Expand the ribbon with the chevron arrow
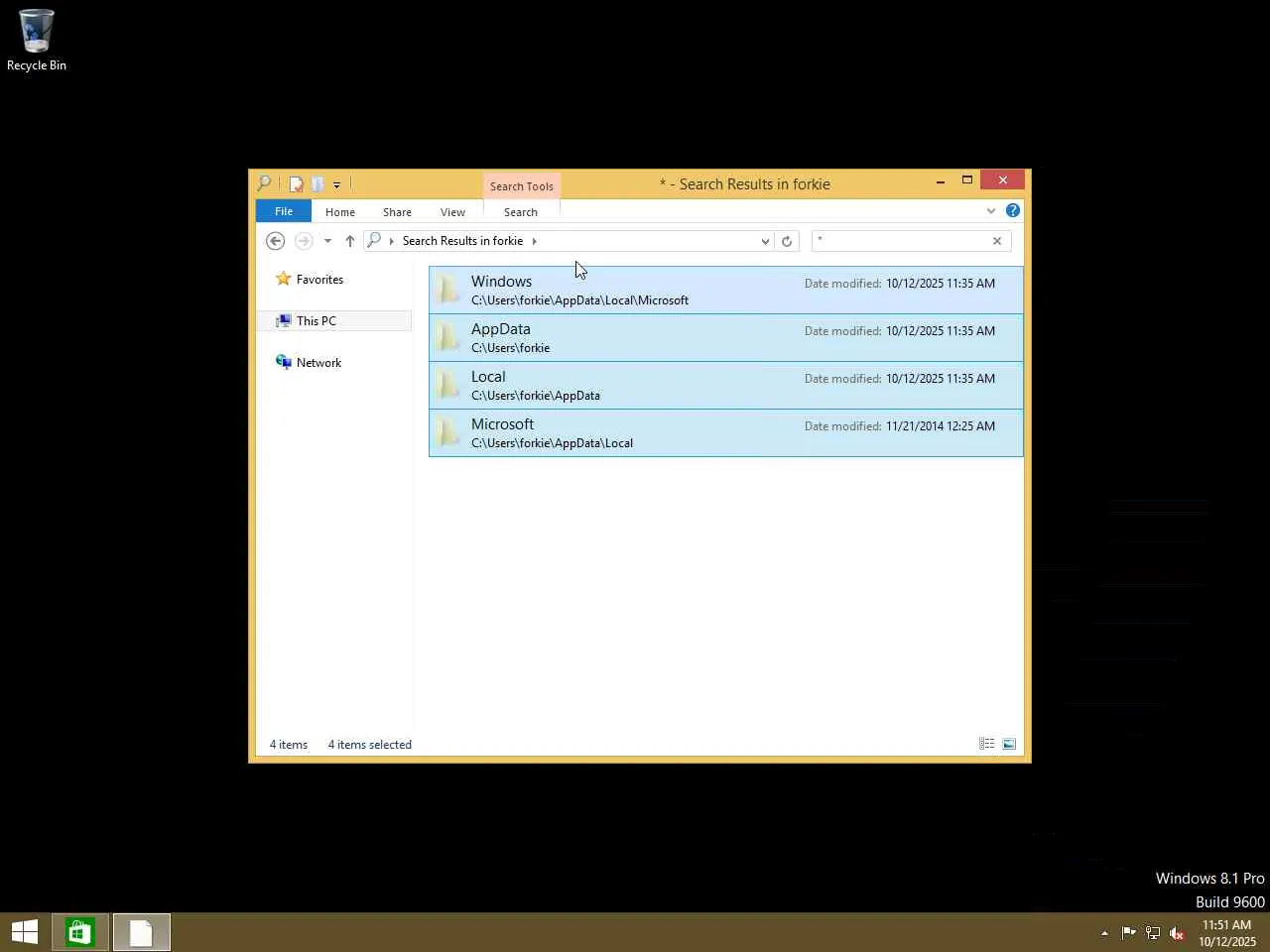Image resolution: width=1270 pixels, height=952 pixels. (990, 211)
